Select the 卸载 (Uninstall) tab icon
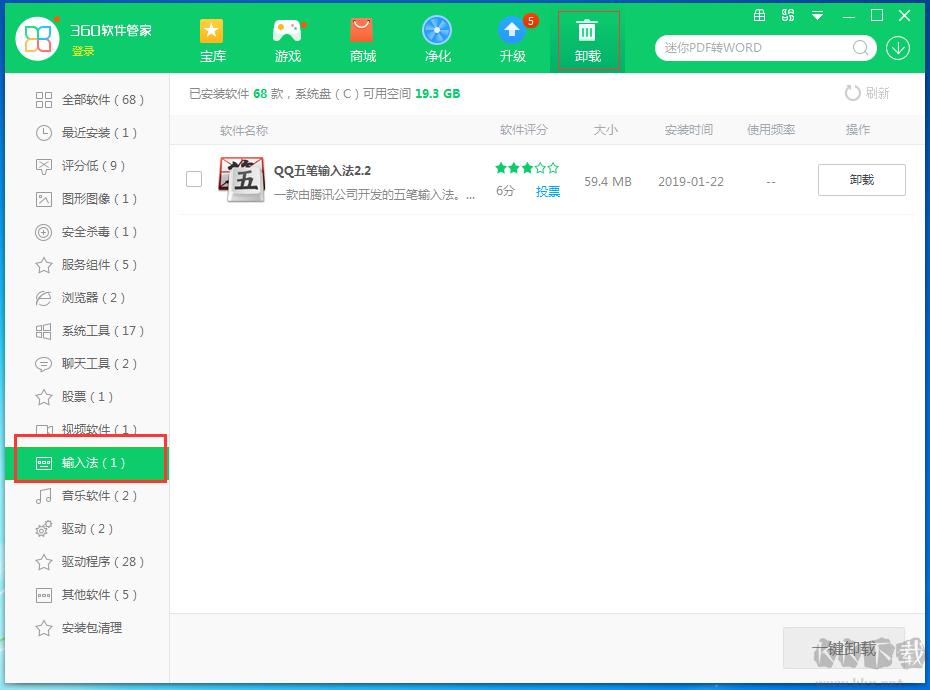Screen dimensions: 930x690 (588, 40)
